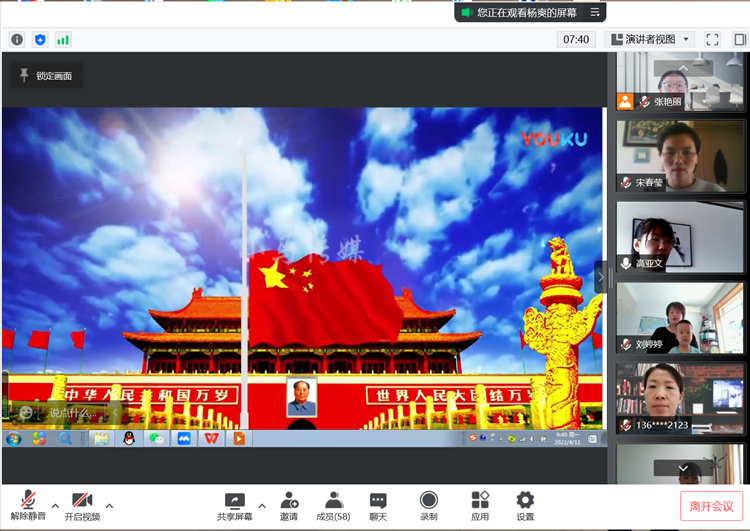The height and width of the screenshot is (531, 750).
Task: Open emoji picker beside 说点什么
Action: [26, 412]
